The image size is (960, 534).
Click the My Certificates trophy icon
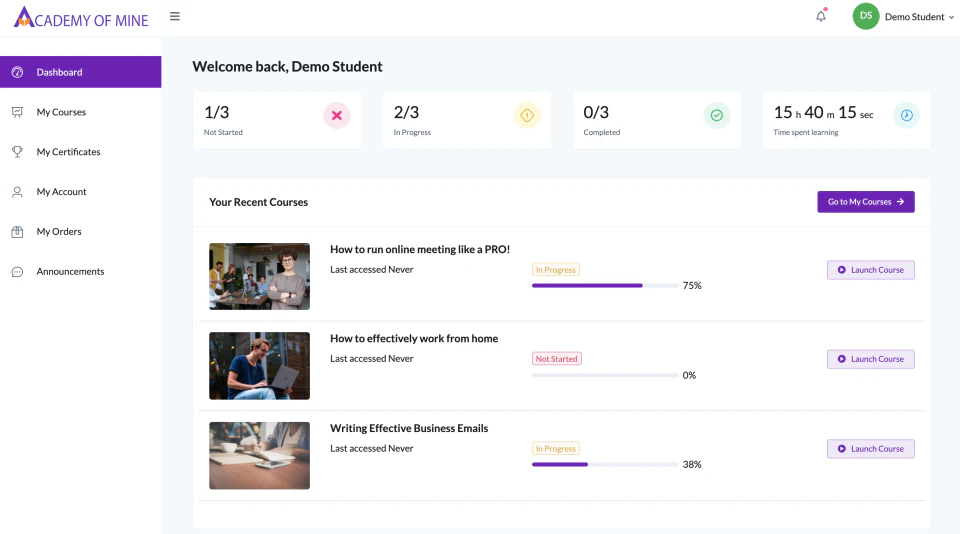pos(17,152)
